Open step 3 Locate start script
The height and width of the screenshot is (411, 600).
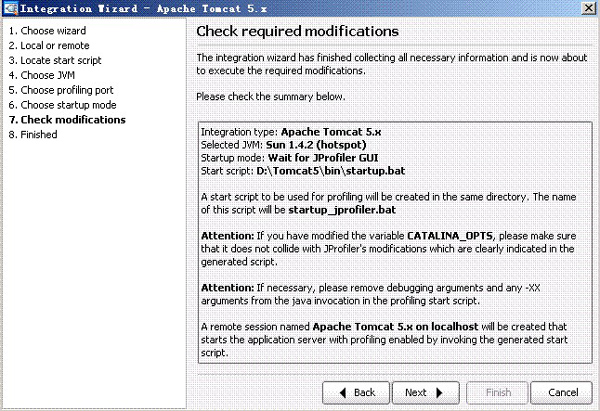click(58, 61)
